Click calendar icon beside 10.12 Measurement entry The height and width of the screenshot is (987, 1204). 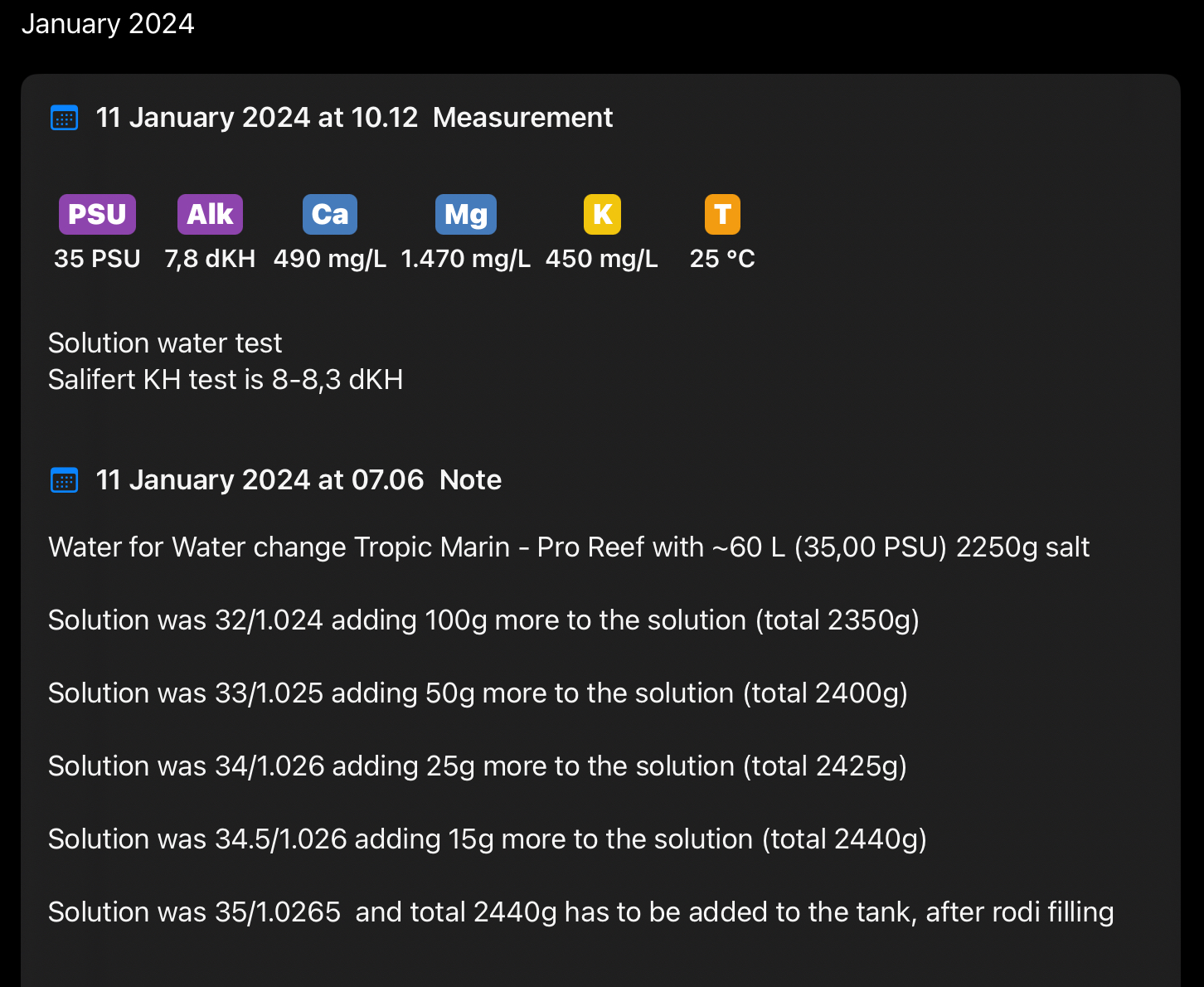point(65,118)
